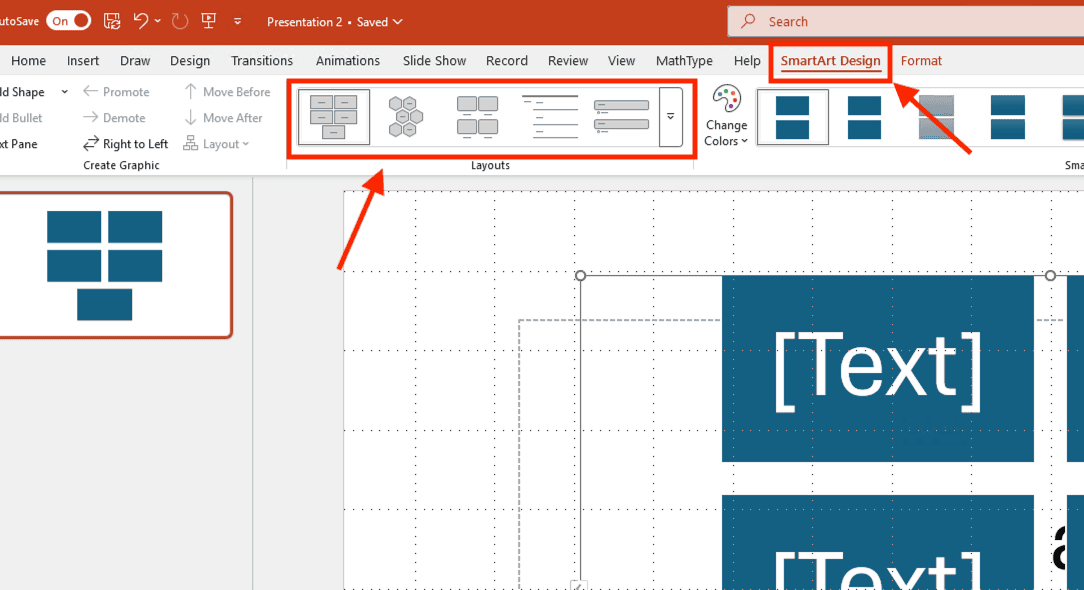Expand the Layouts gallery More arrow
Screen dimensions: 1084x590
(671, 117)
